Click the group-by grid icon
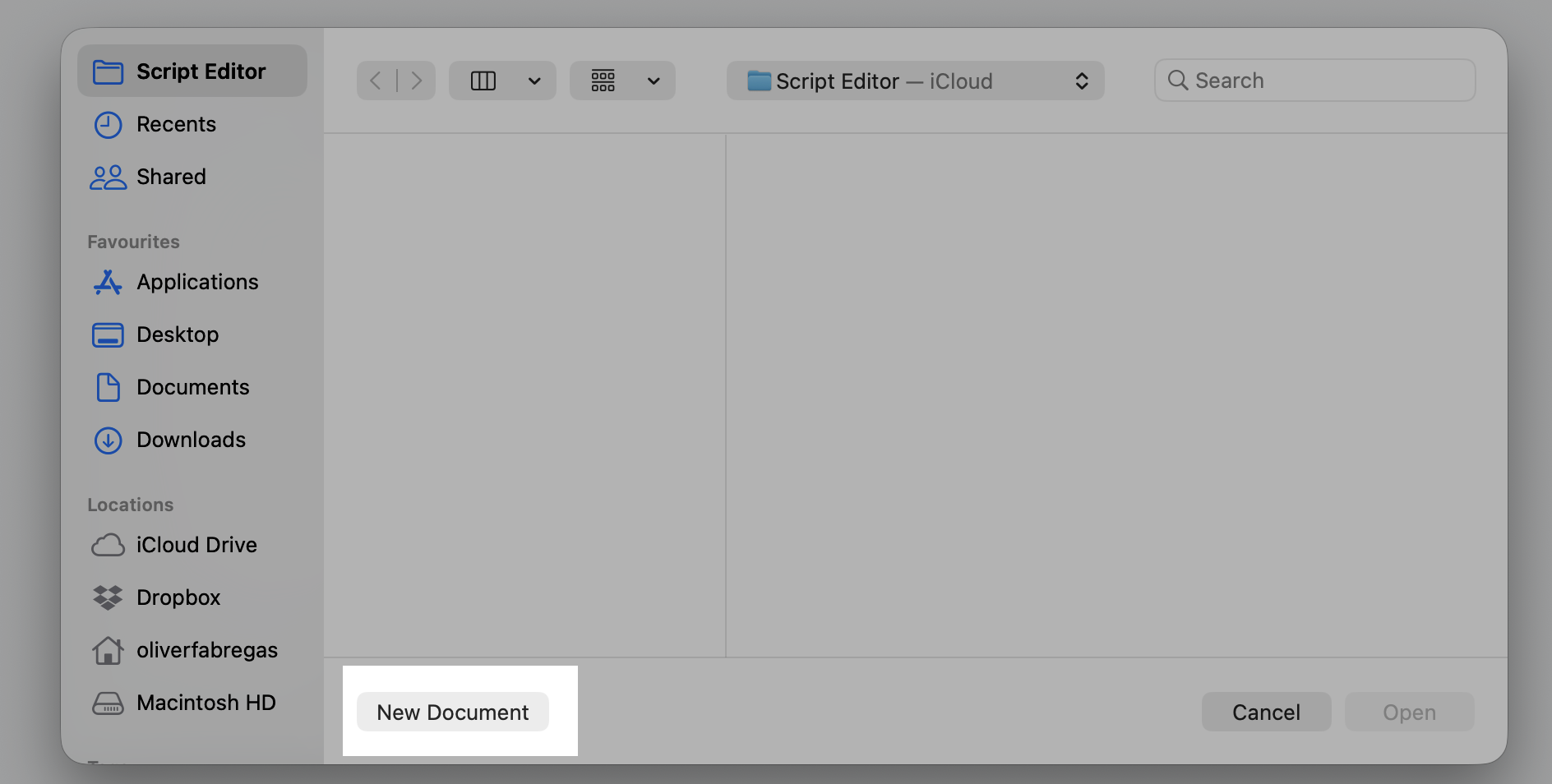Screen dimensions: 1552x784 click(603, 81)
